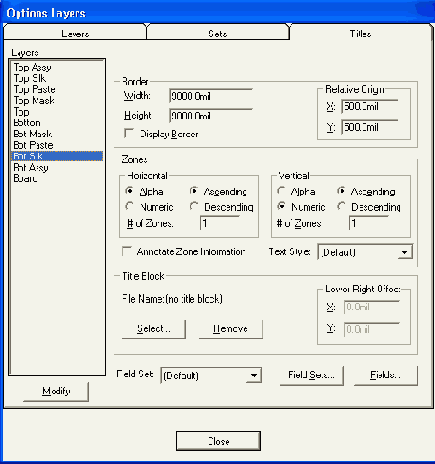This screenshot has width=435, height=464.
Task: Click the Border Width input field
Action: tap(210, 96)
